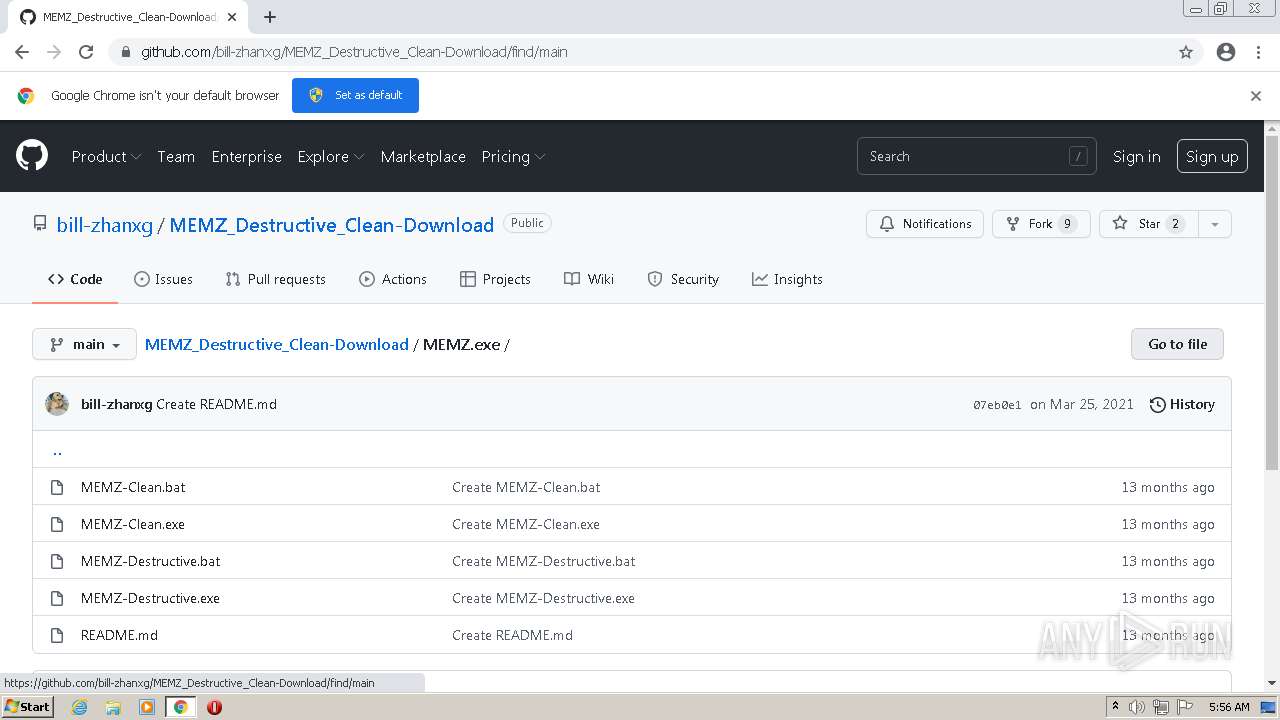Viewport: 1280px width, 720px height.
Task: Open the Chrome profile avatar icon
Action: tap(1226, 52)
